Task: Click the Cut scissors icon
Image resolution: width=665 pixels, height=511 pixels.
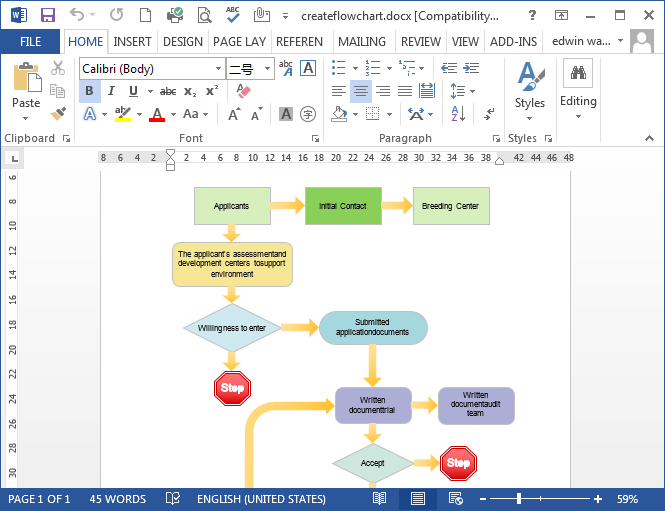Action: tap(58, 68)
